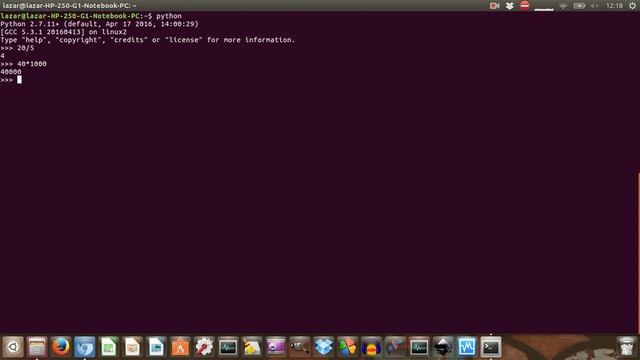Open the dock icon right of headphones app
This screenshot has height=360, width=640.
coord(395,347)
